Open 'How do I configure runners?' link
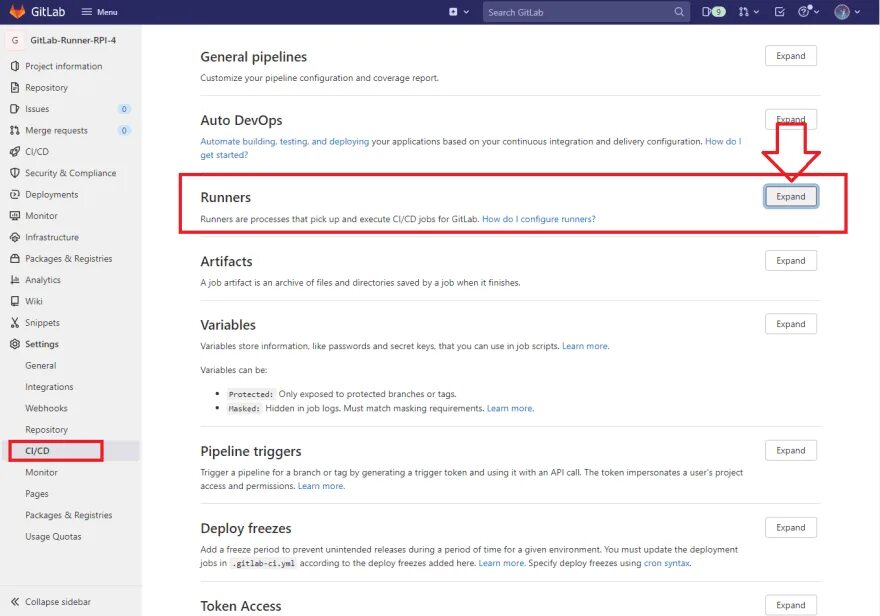The height and width of the screenshot is (616, 880). pos(539,219)
